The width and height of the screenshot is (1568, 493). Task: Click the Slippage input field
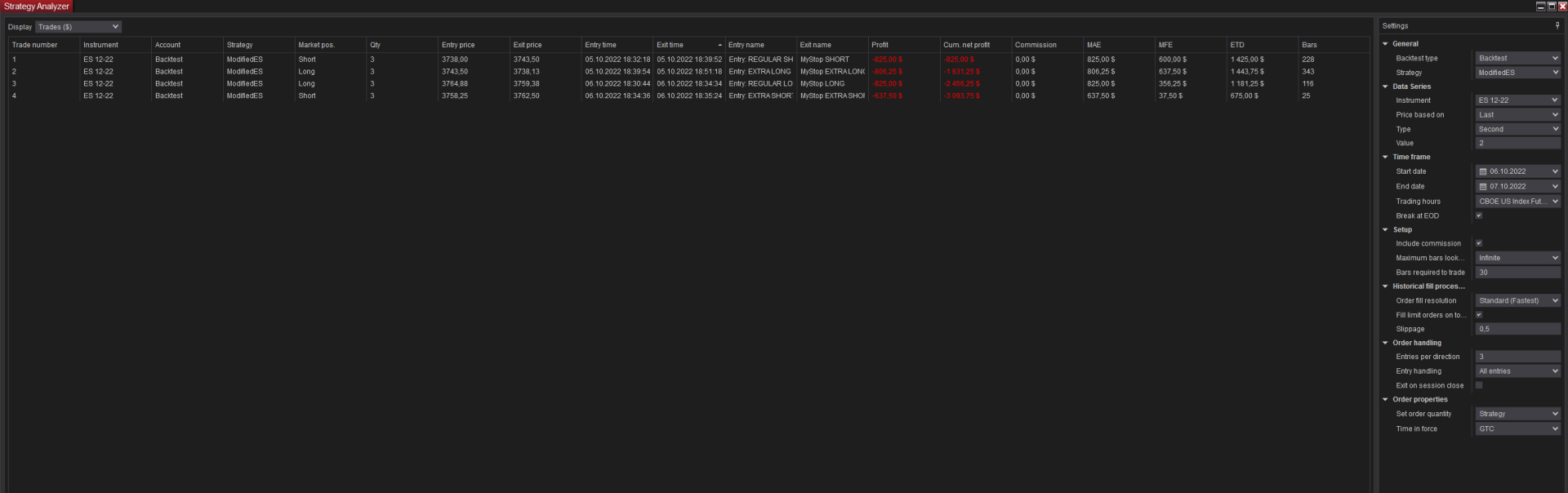click(x=1517, y=329)
